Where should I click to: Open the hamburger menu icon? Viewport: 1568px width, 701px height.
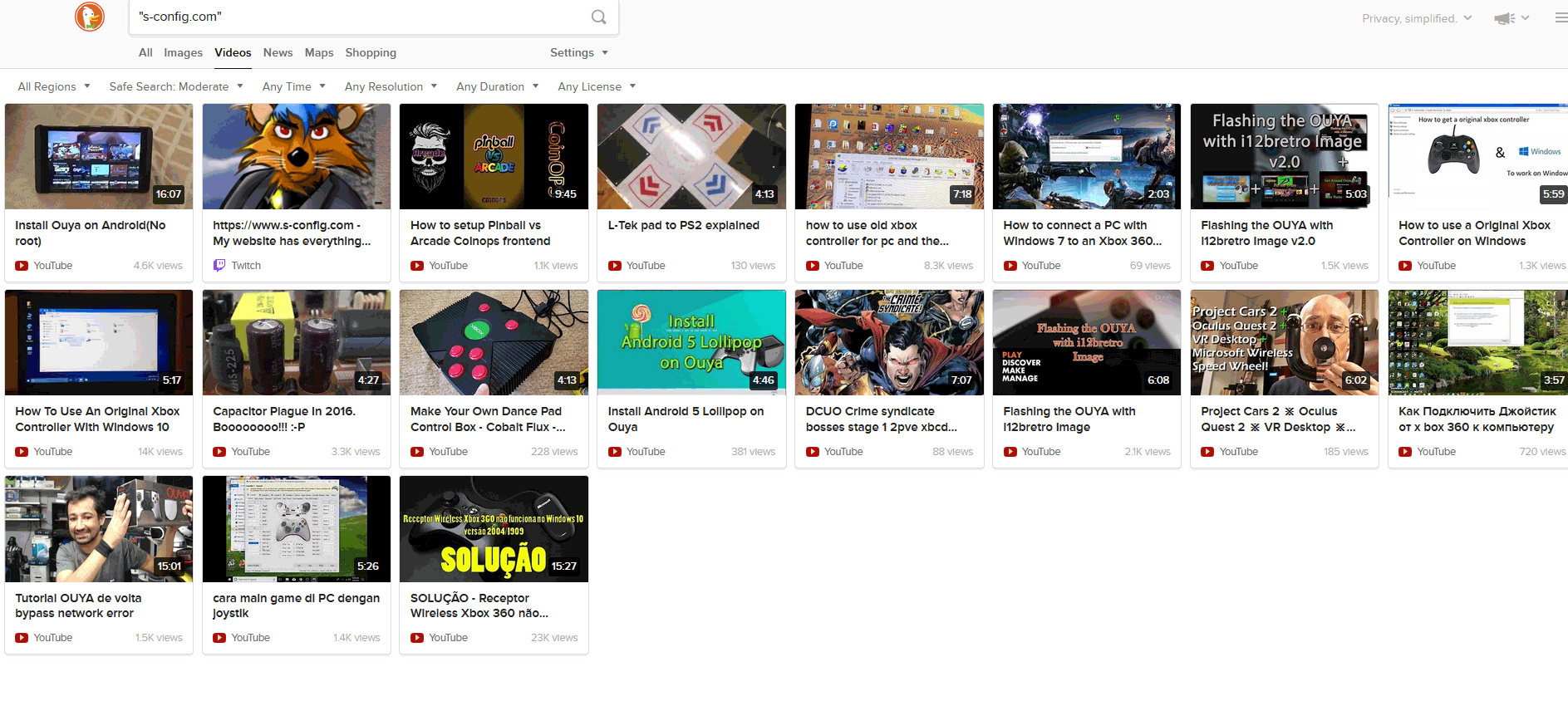click(x=1561, y=17)
